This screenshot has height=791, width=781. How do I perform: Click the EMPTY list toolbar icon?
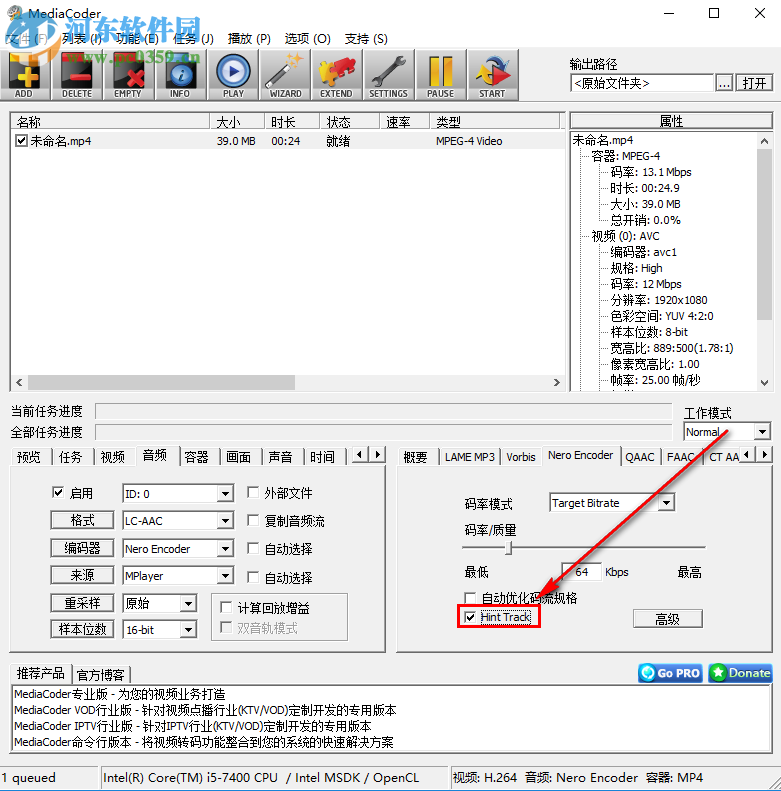point(128,75)
